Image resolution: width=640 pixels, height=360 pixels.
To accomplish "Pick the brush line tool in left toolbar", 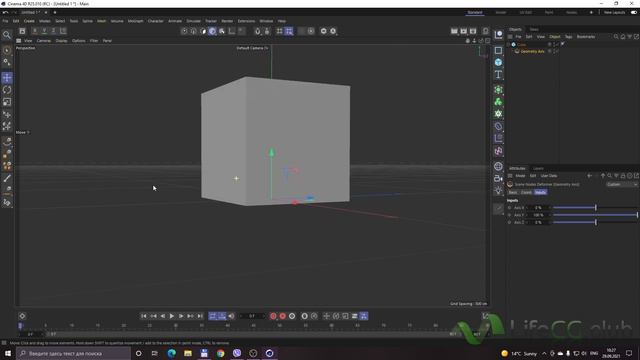I will point(7,178).
